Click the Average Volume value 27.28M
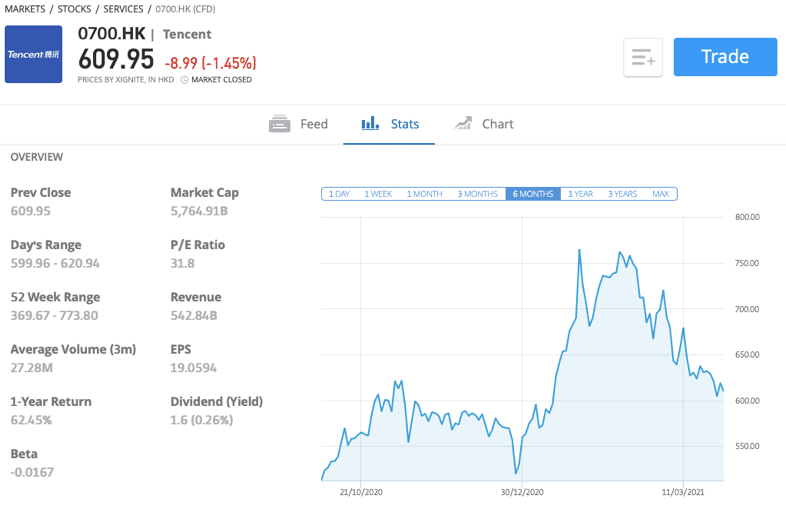 click(x=32, y=368)
